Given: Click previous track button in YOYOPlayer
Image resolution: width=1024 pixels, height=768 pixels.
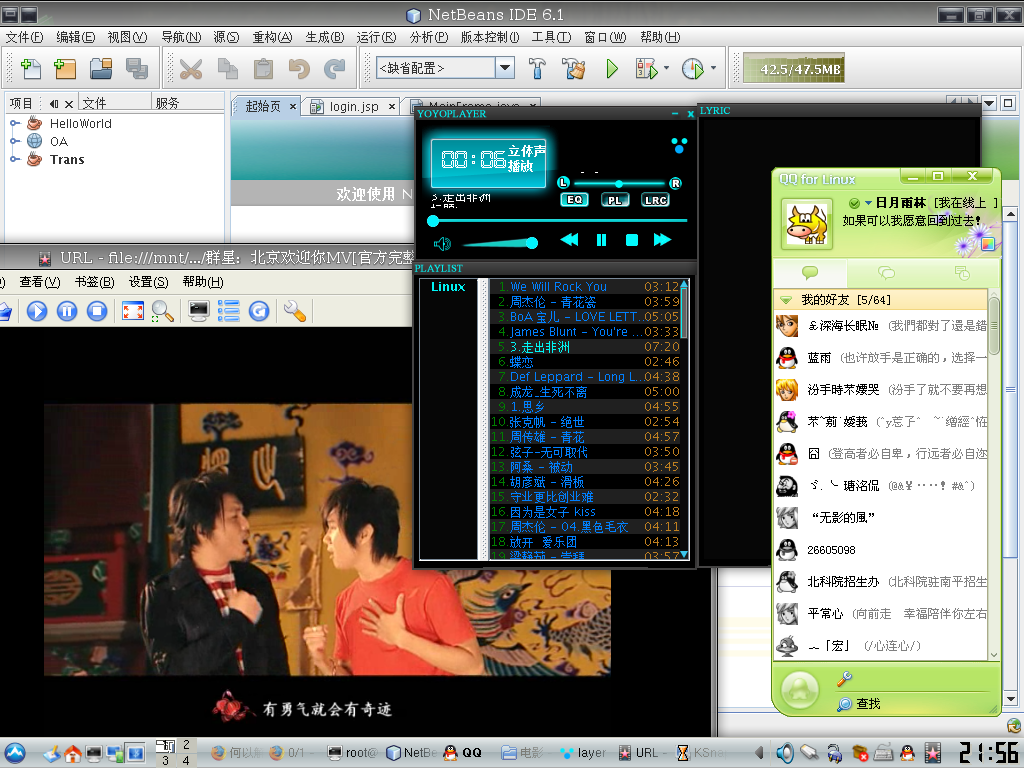Looking at the screenshot, I should click(569, 240).
